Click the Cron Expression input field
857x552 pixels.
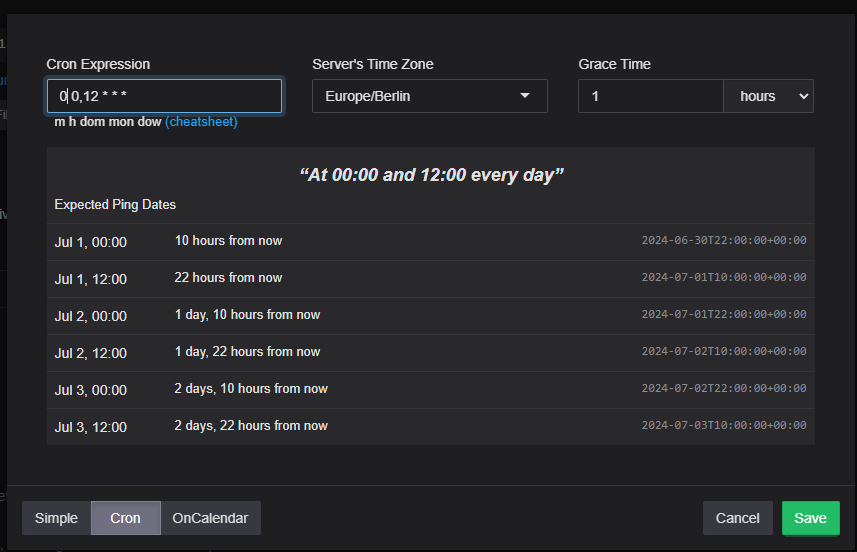(x=165, y=96)
